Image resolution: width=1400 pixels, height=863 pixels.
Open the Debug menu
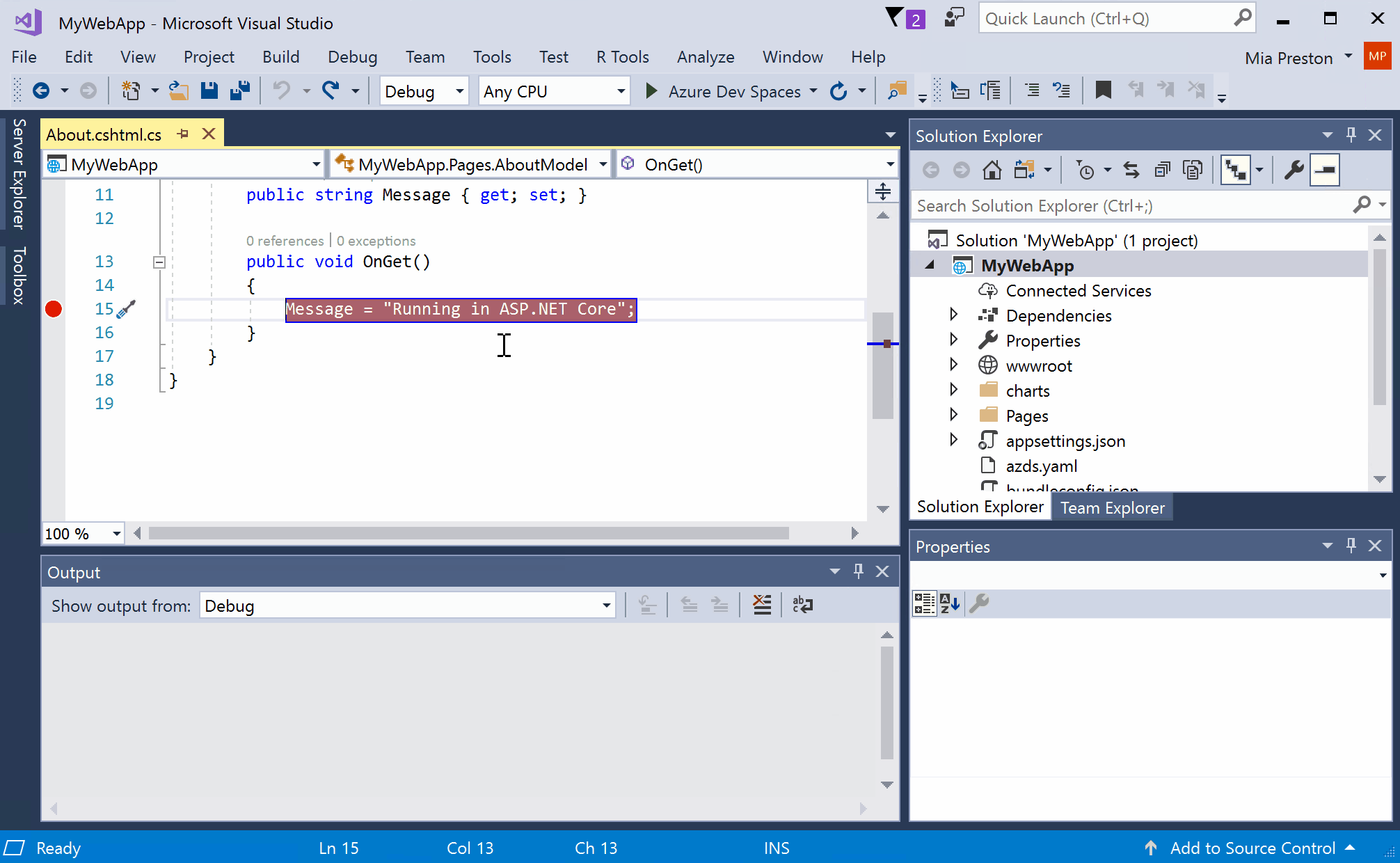(352, 57)
